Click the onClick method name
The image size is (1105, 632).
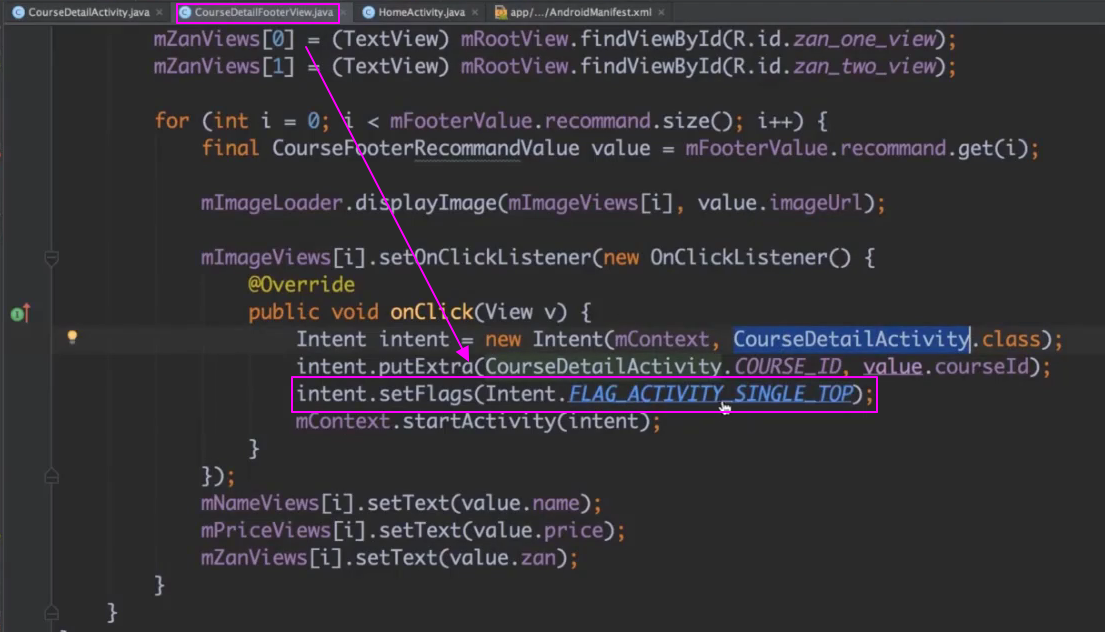[431, 312]
